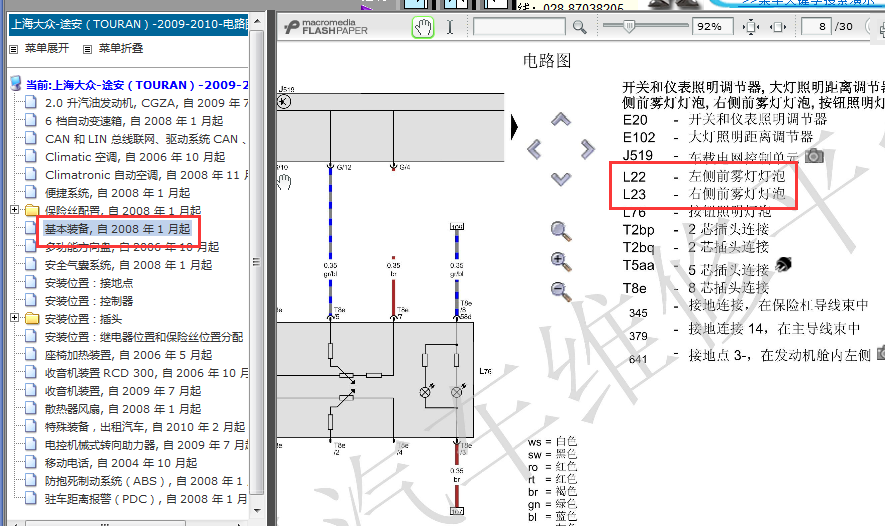885x526 pixels.
Task: Click the black triangle pane collapse arrow
Action: pyautogui.click(x=514, y=127)
